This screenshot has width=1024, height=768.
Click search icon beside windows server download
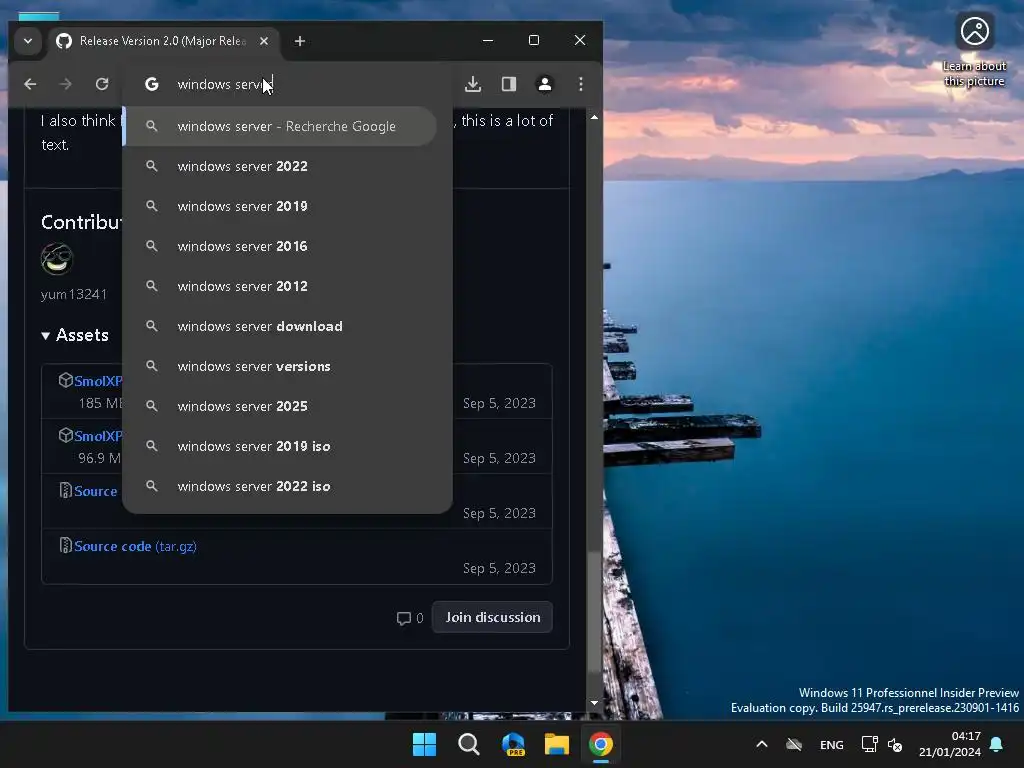[152, 326]
